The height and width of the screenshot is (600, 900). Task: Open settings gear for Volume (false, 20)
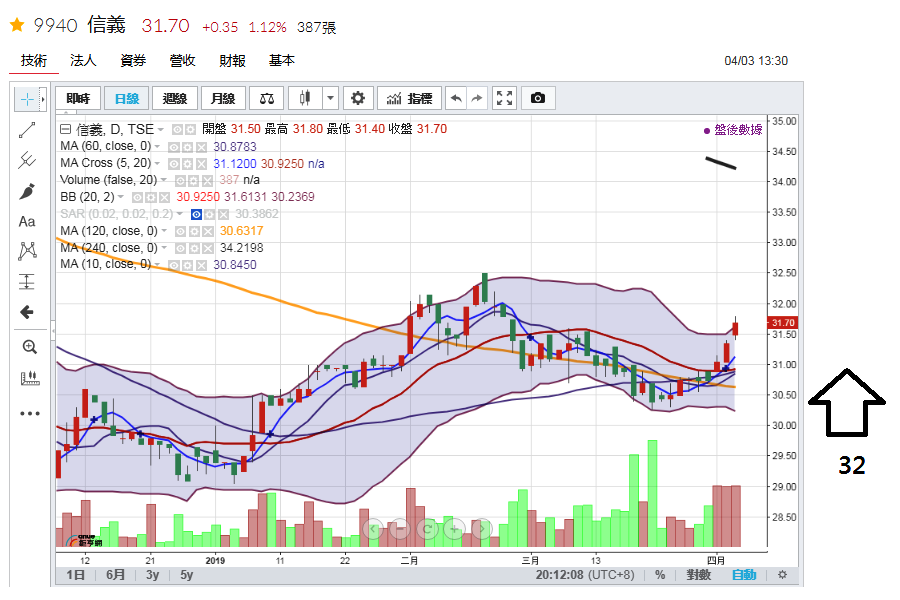point(193,181)
